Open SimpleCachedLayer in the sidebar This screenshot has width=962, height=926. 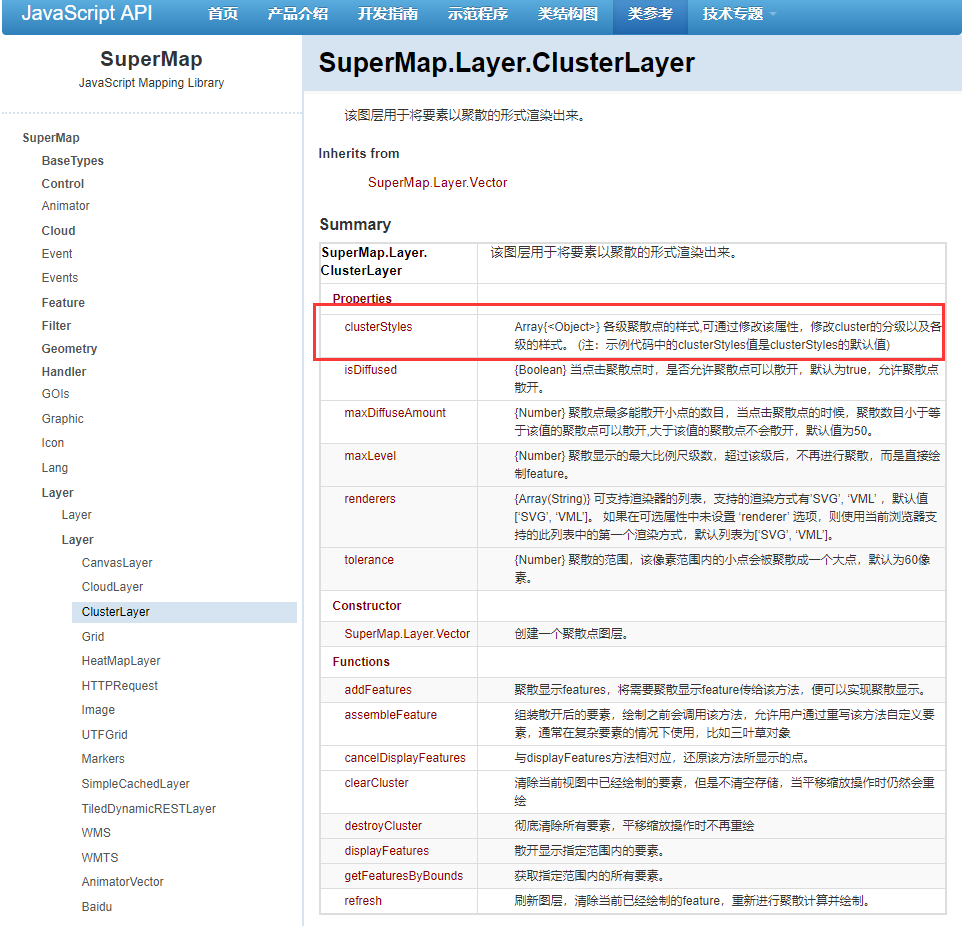(x=136, y=784)
